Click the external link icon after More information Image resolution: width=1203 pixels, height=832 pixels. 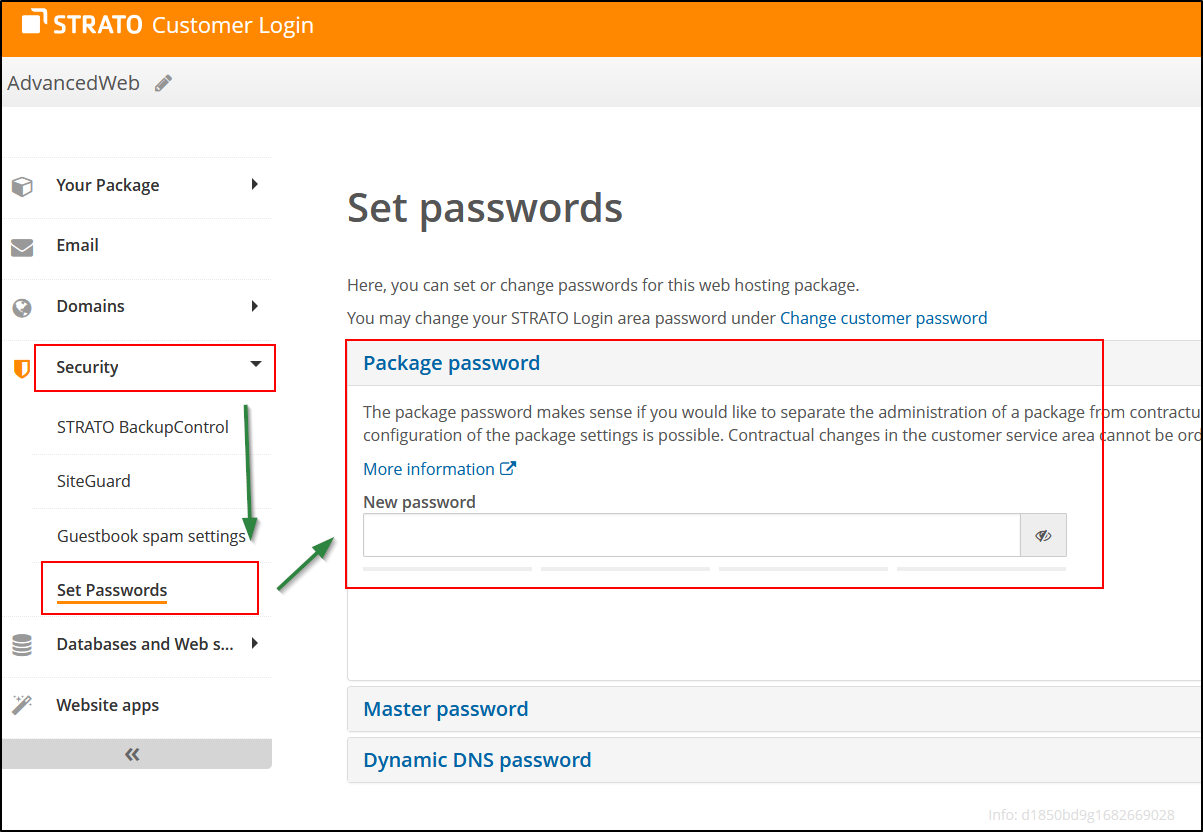point(508,468)
